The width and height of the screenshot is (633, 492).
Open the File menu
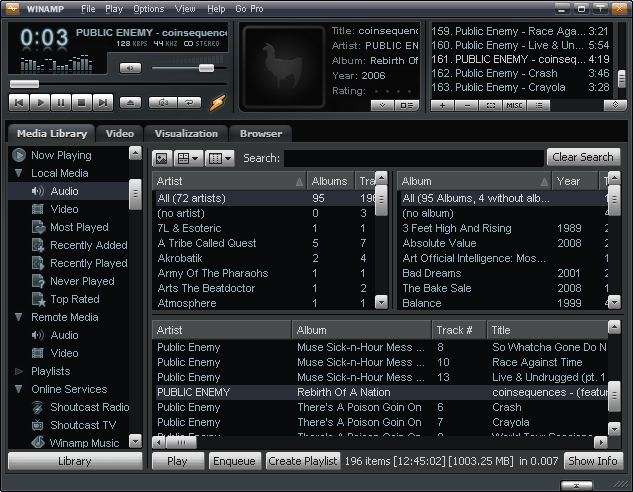point(88,8)
